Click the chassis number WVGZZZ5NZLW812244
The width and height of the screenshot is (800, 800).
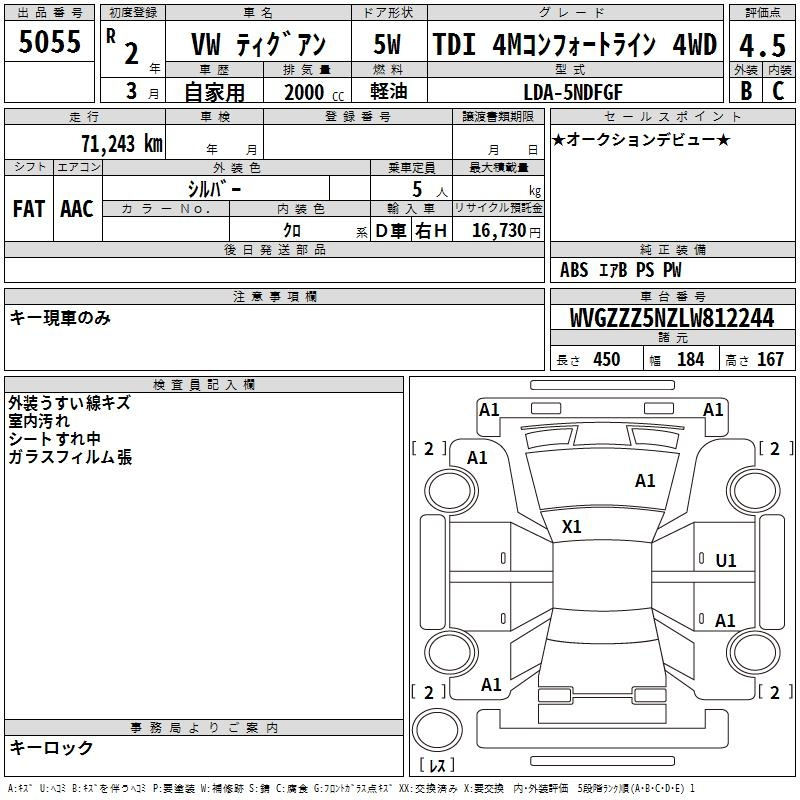pyautogui.click(x=671, y=318)
